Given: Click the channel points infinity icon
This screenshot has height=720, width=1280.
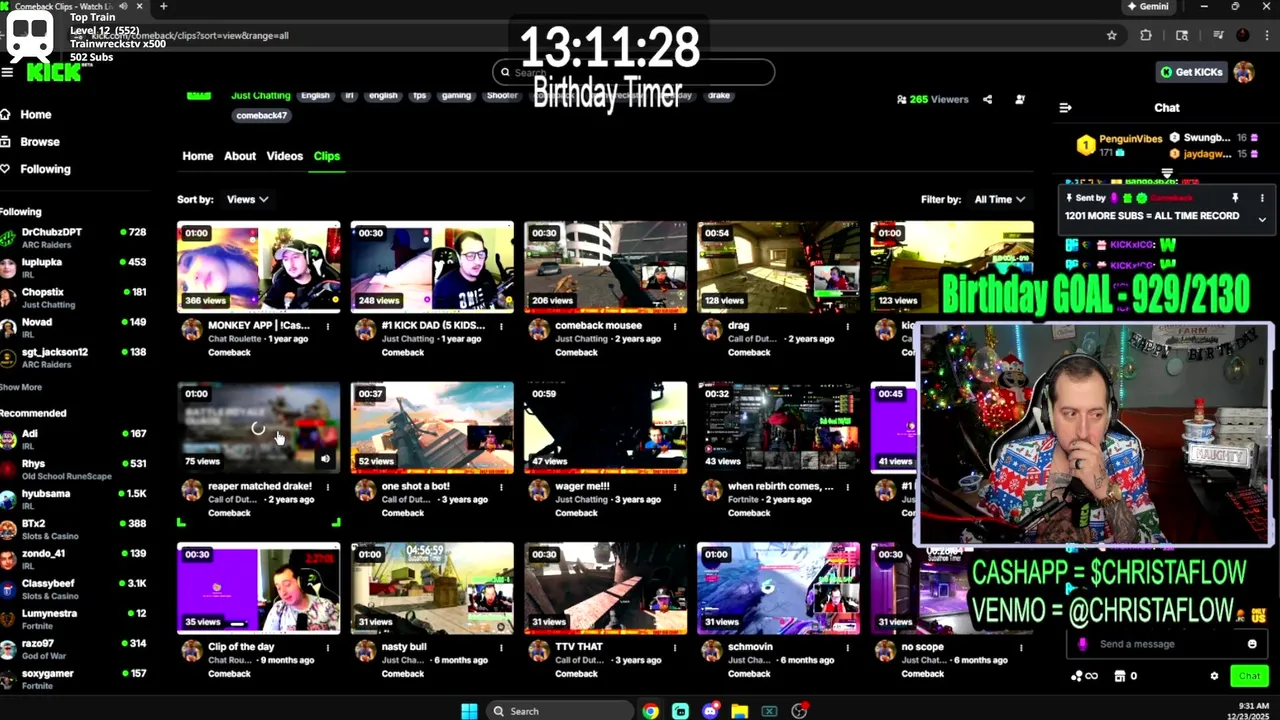Looking at the screenshot, I should coord(1084,676).
